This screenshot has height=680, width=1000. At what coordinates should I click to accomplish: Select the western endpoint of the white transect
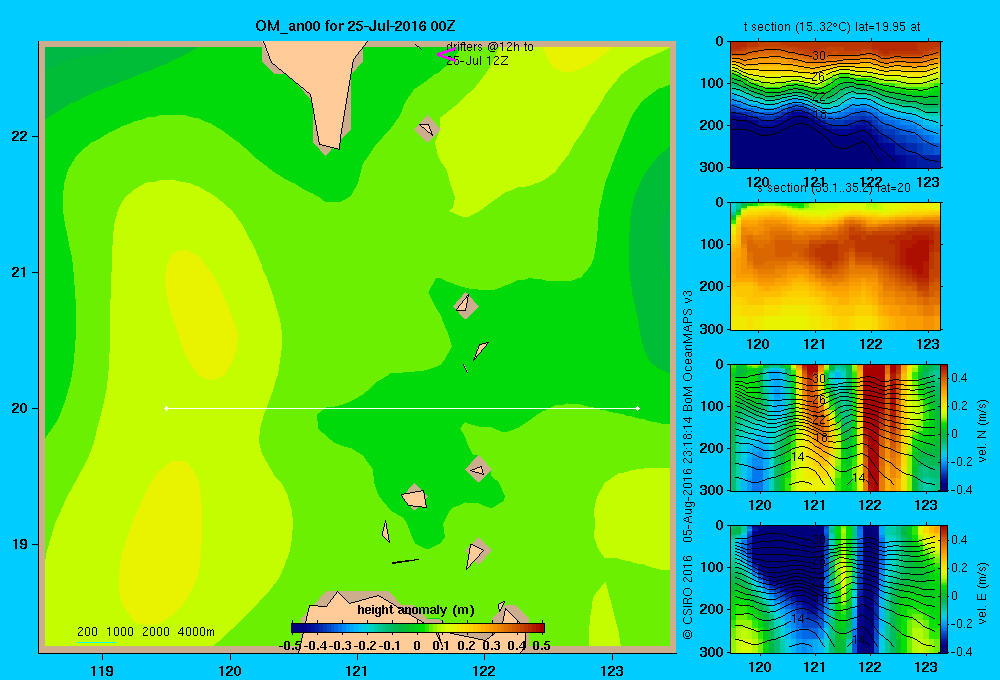[166, 408]
